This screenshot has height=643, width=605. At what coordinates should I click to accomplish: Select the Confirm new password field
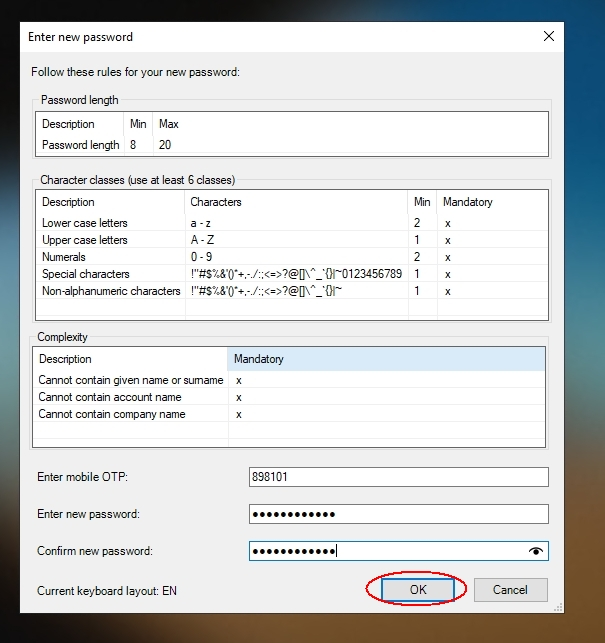tap(385, 551)
